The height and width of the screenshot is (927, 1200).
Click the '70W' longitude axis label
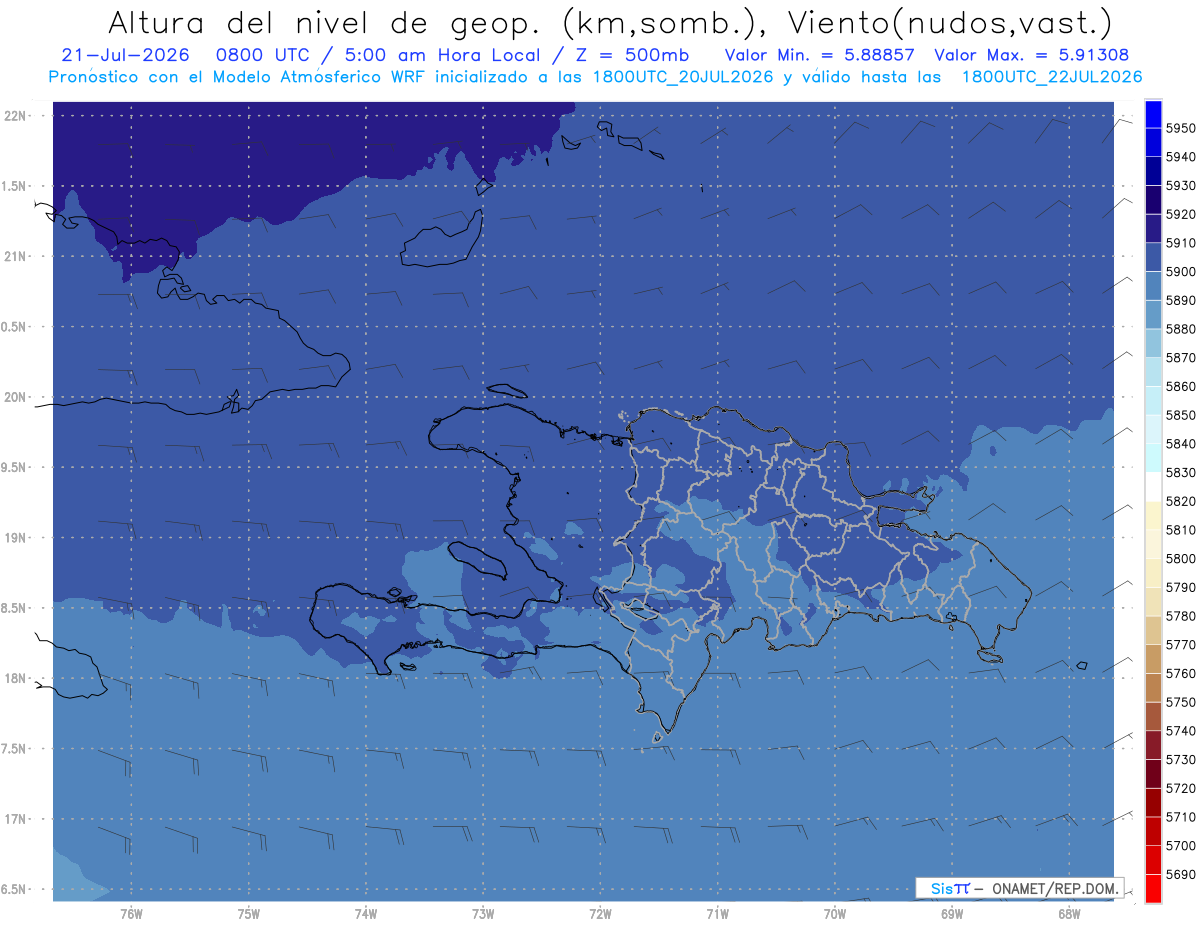pos(834,913)
